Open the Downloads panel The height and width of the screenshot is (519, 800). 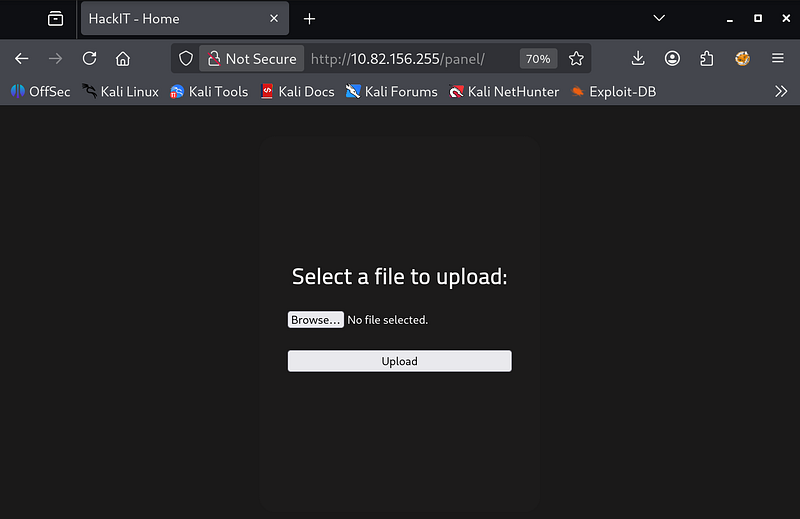pos(638,59)
